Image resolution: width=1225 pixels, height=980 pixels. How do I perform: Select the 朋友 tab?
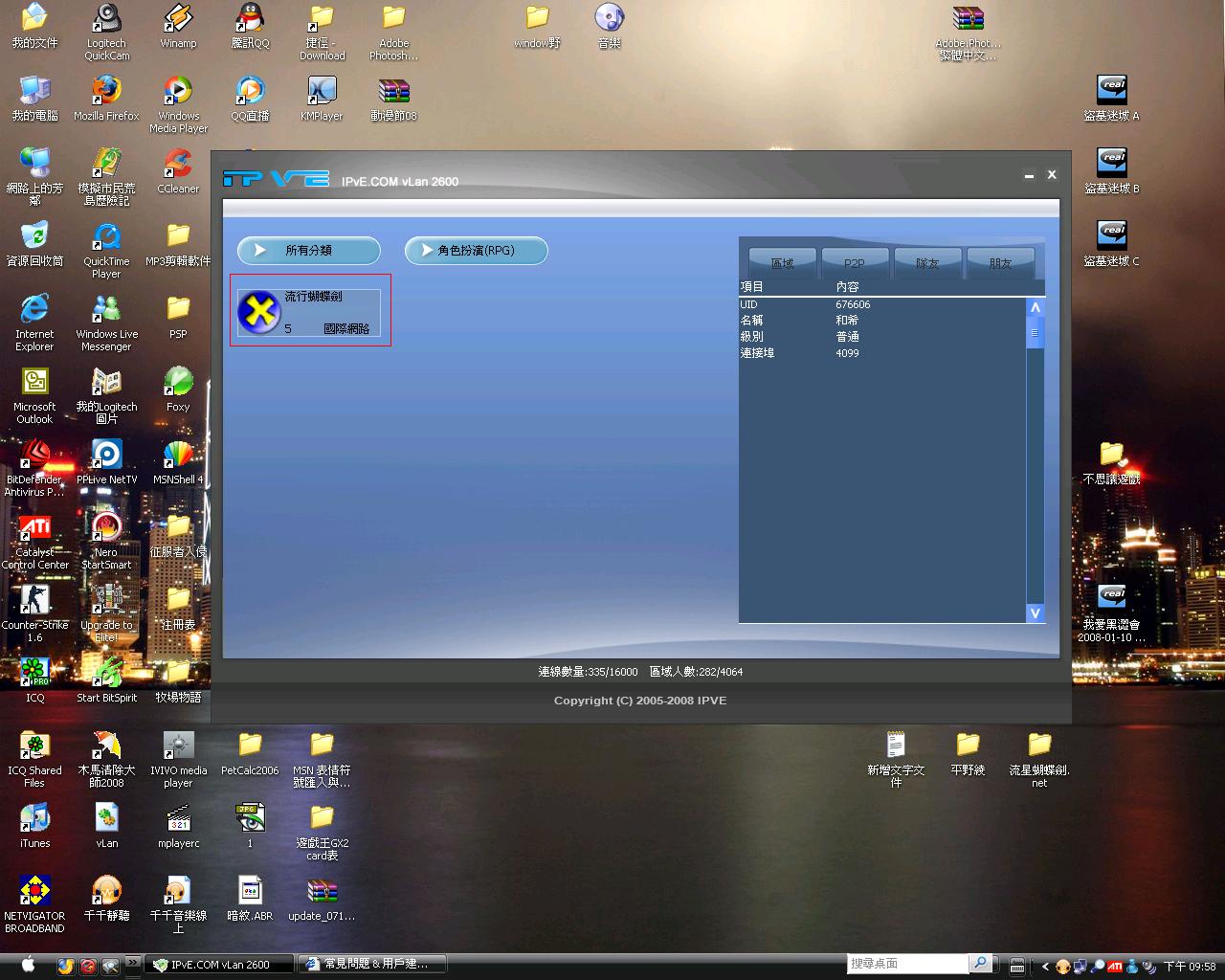[1000, 262]
